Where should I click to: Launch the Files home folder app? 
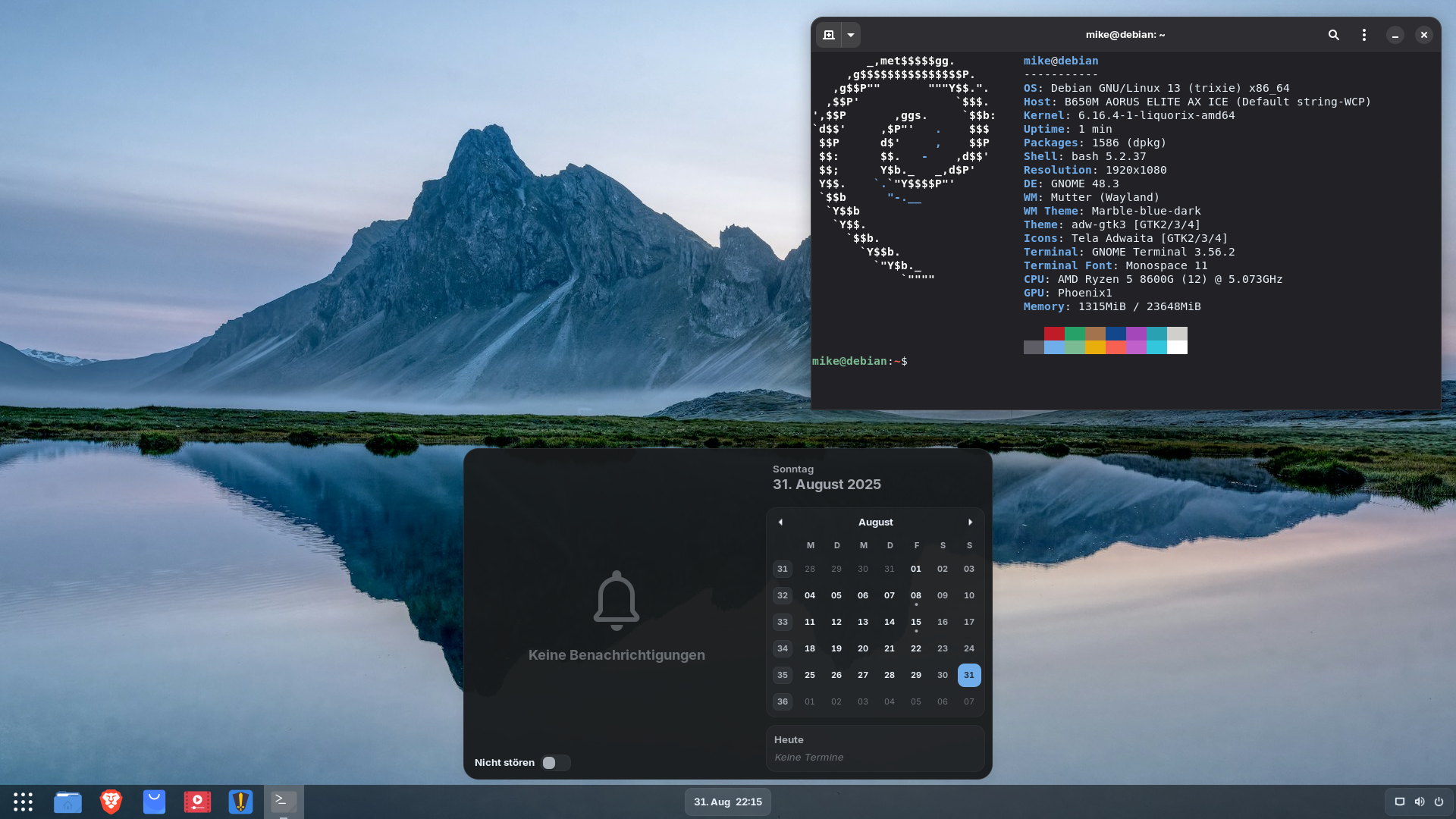[x=67, y=802]
